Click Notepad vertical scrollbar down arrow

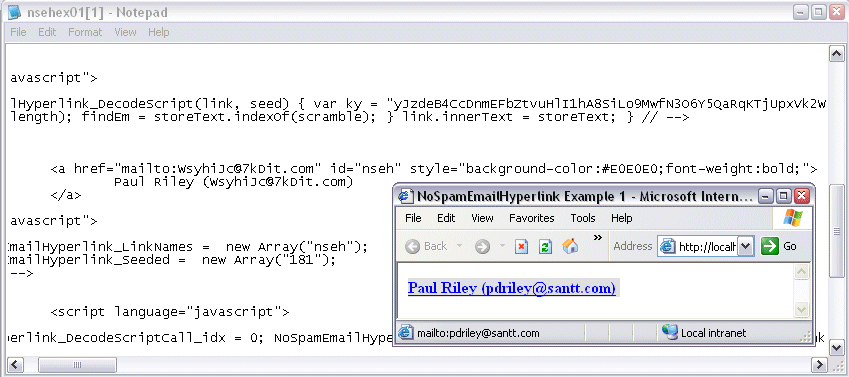click(x=837, y=347)
